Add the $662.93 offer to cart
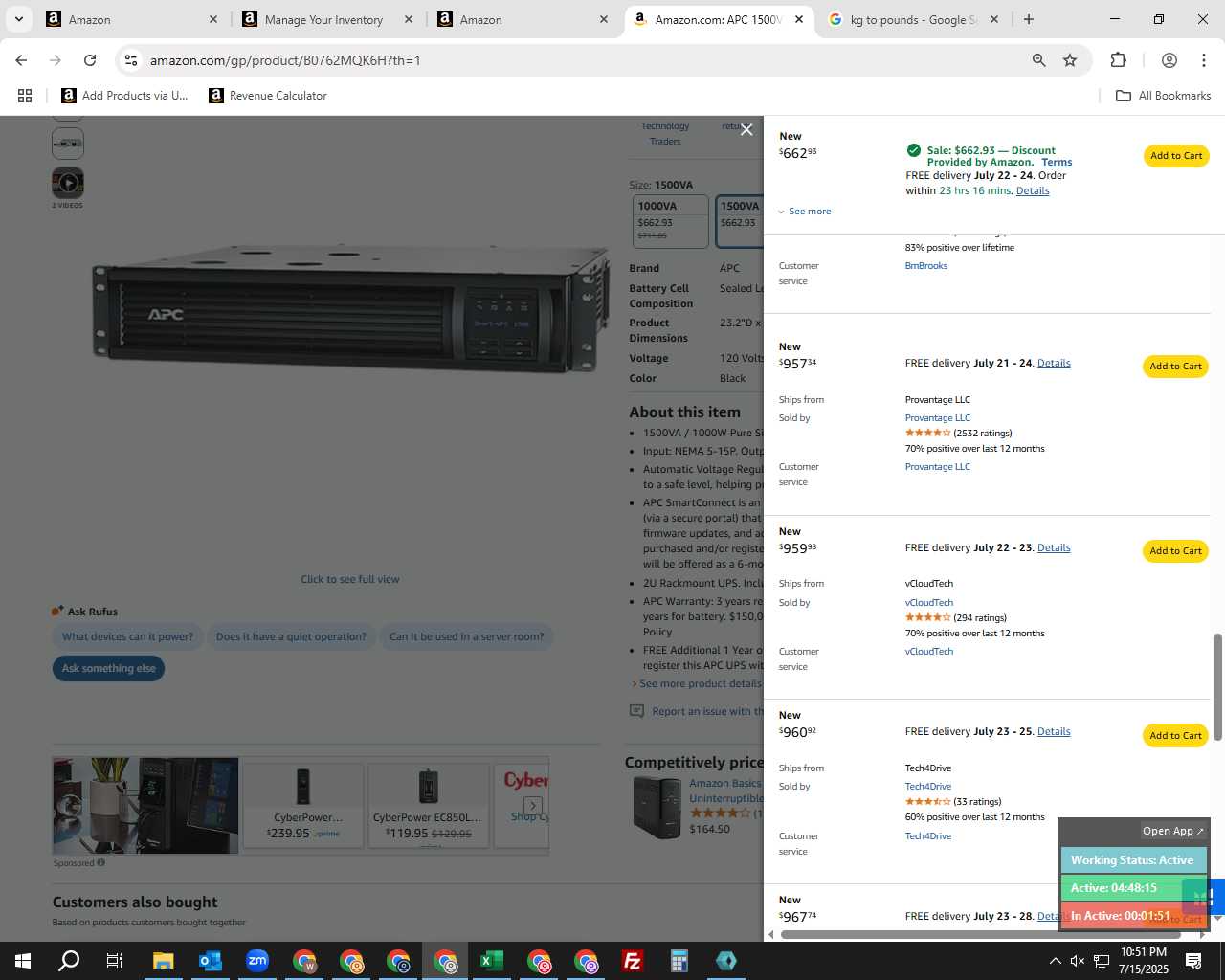Viewport: 1225px width, 980px height. (x=1176, y=156)
